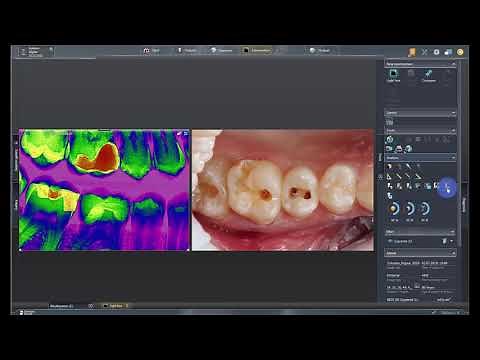Click the small icon beside the patient box top left
480x360 pixels.
[x=51, y=49]
